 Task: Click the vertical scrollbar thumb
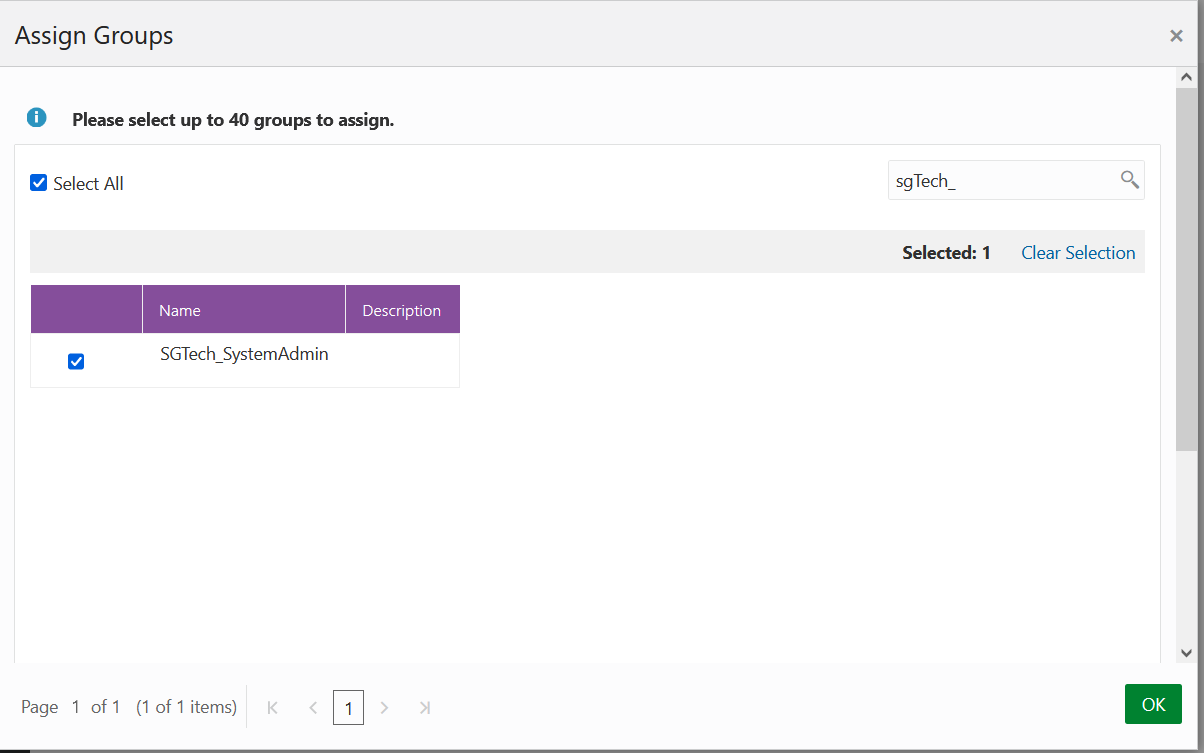[1187, 268]
